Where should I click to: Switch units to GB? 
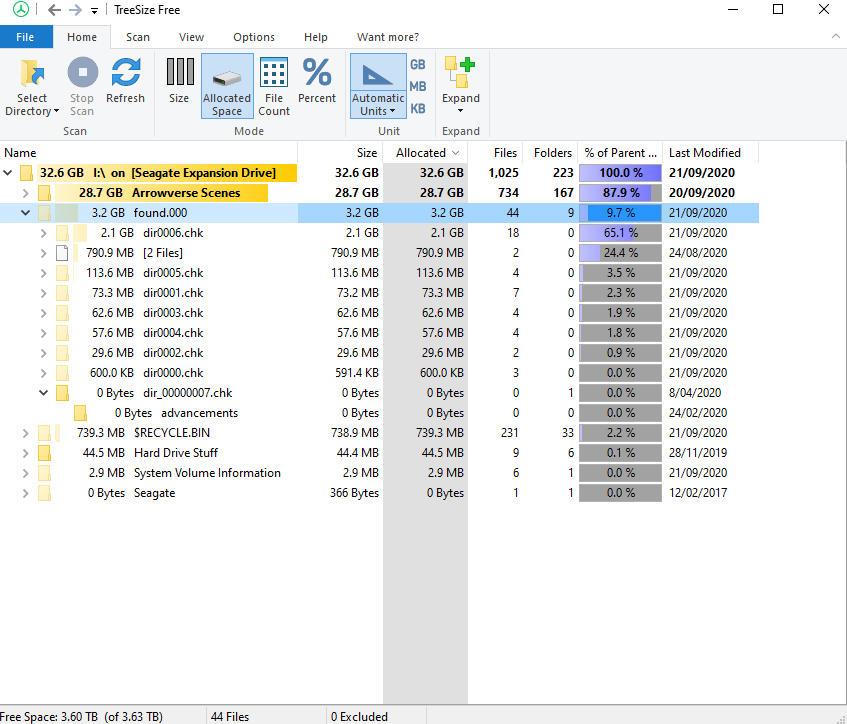pyautogui.click(x=417, y=64)
